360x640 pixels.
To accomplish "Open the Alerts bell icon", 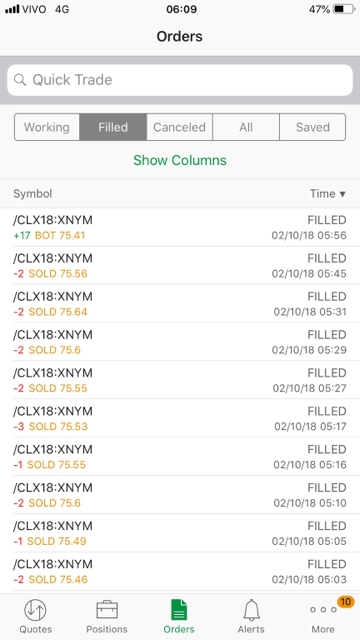I will click(251, 611).
